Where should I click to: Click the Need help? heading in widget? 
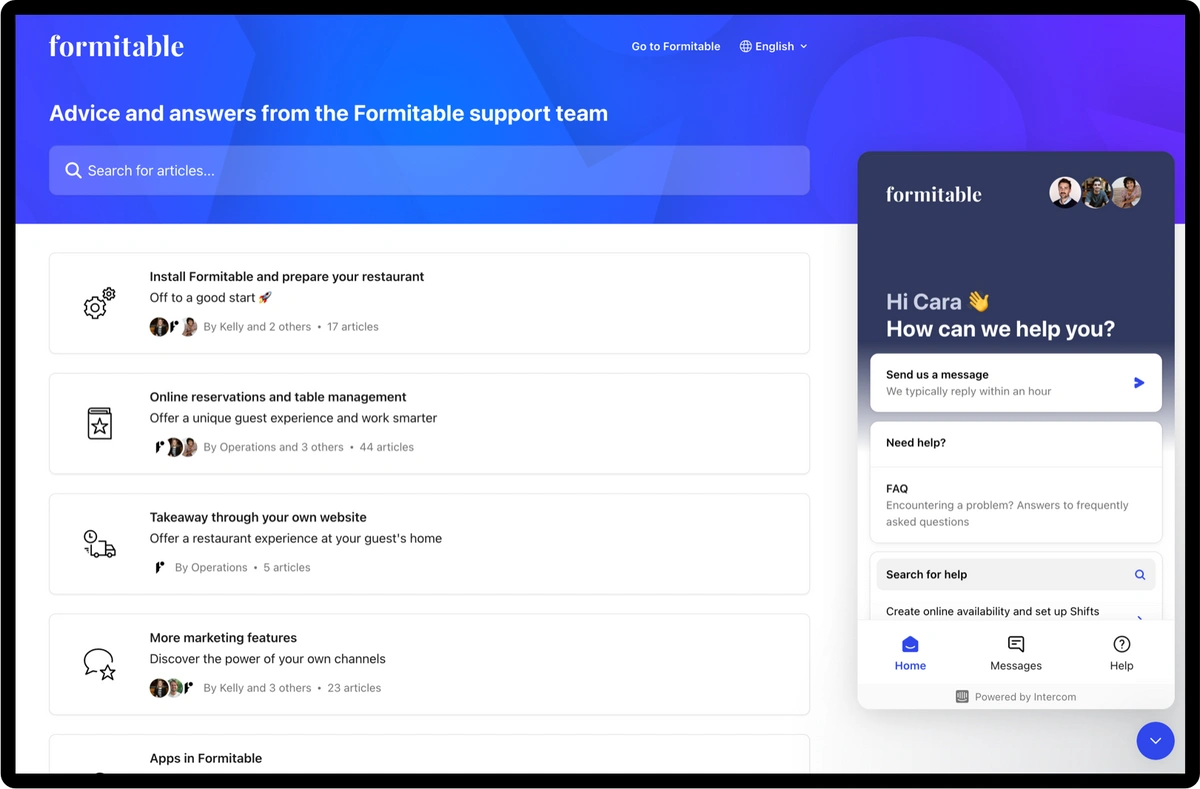pyautogui.click(x=916, y=443)
